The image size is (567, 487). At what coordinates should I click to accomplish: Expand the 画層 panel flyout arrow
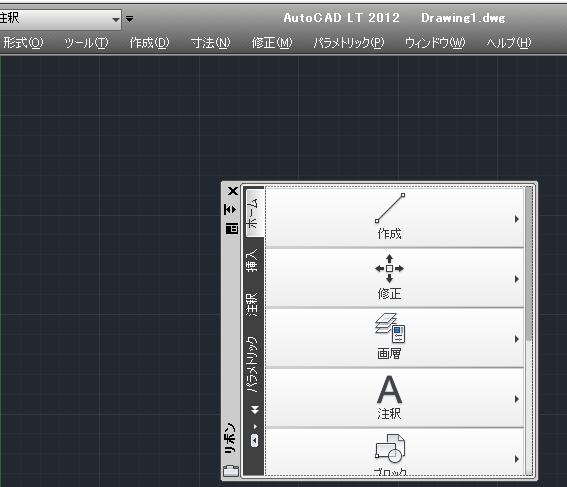[x=517, y=339]
